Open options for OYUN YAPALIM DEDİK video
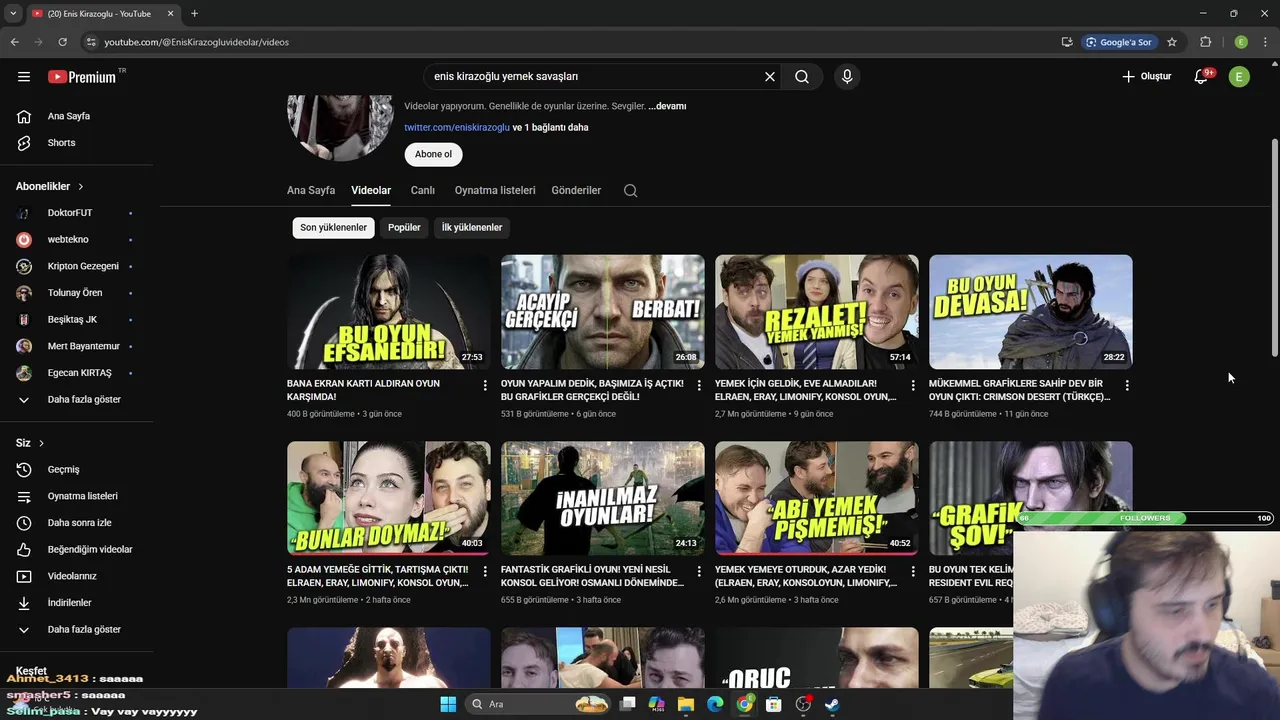1280x720 pixels. click(x=699, y=385)
